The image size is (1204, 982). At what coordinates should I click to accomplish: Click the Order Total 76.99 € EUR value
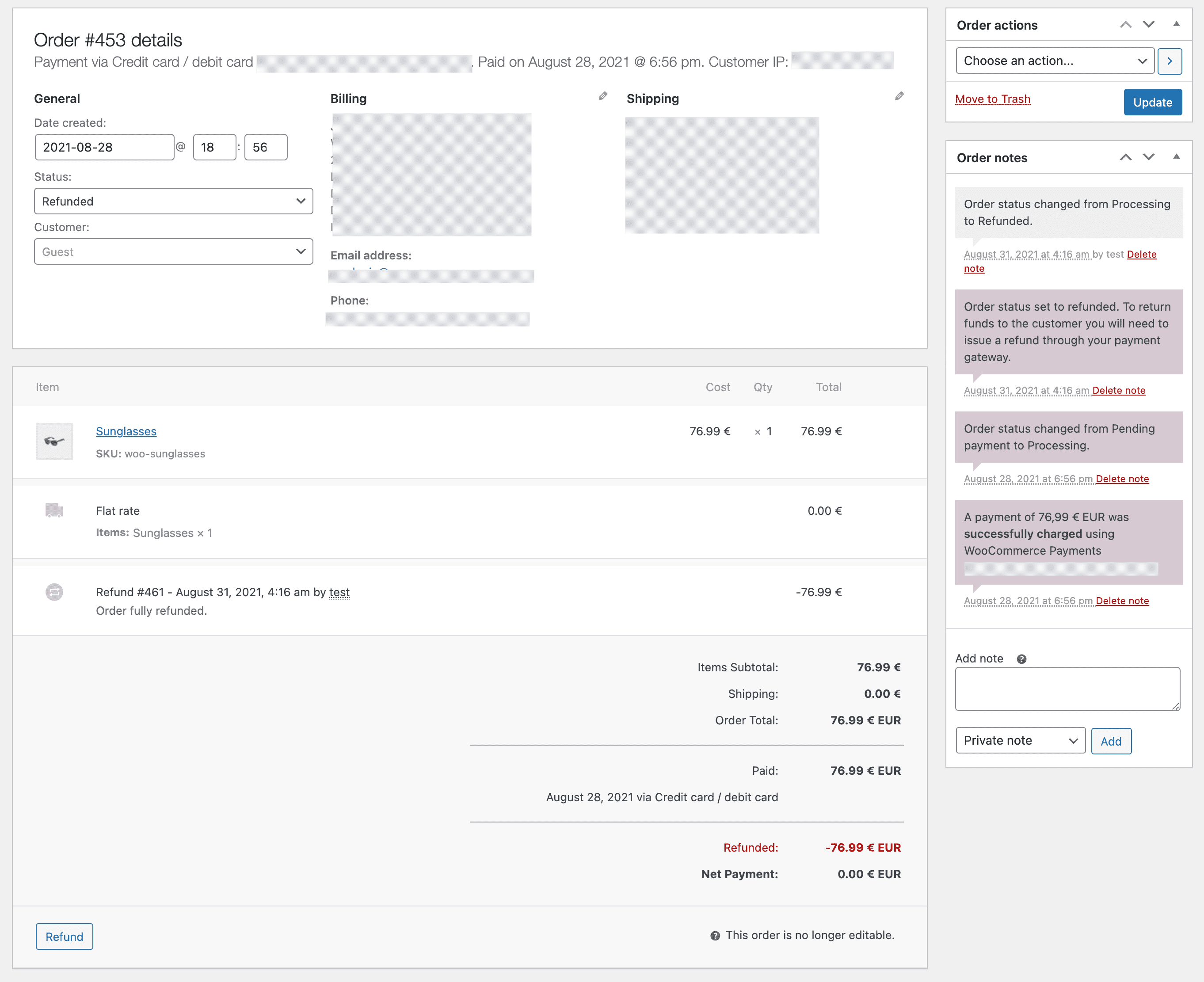tap(866, 720)
